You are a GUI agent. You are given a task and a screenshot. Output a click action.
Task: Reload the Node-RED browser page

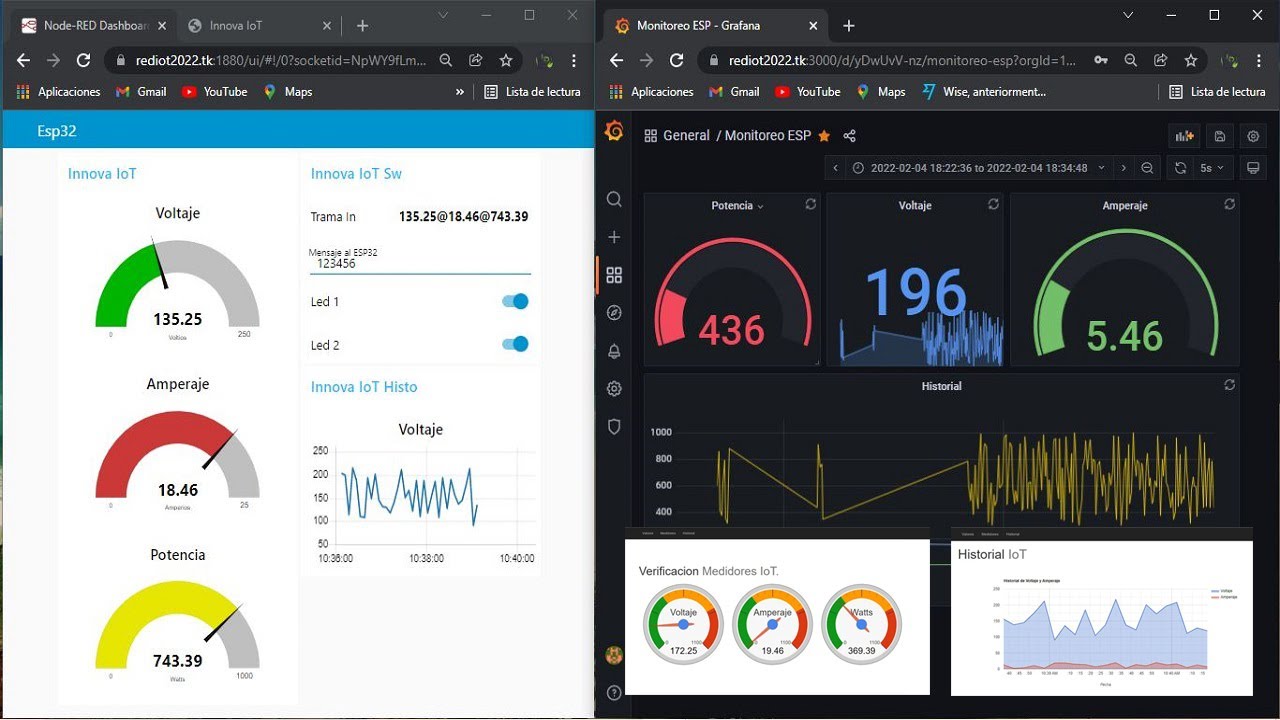[84, 61]
